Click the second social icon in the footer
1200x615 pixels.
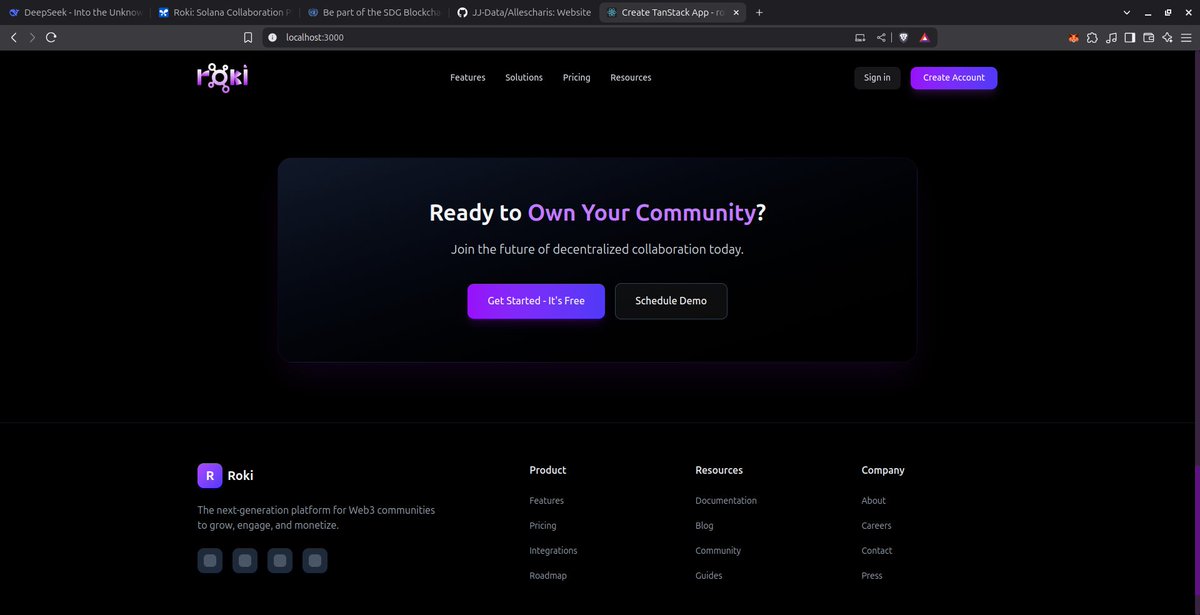point(245,561)
